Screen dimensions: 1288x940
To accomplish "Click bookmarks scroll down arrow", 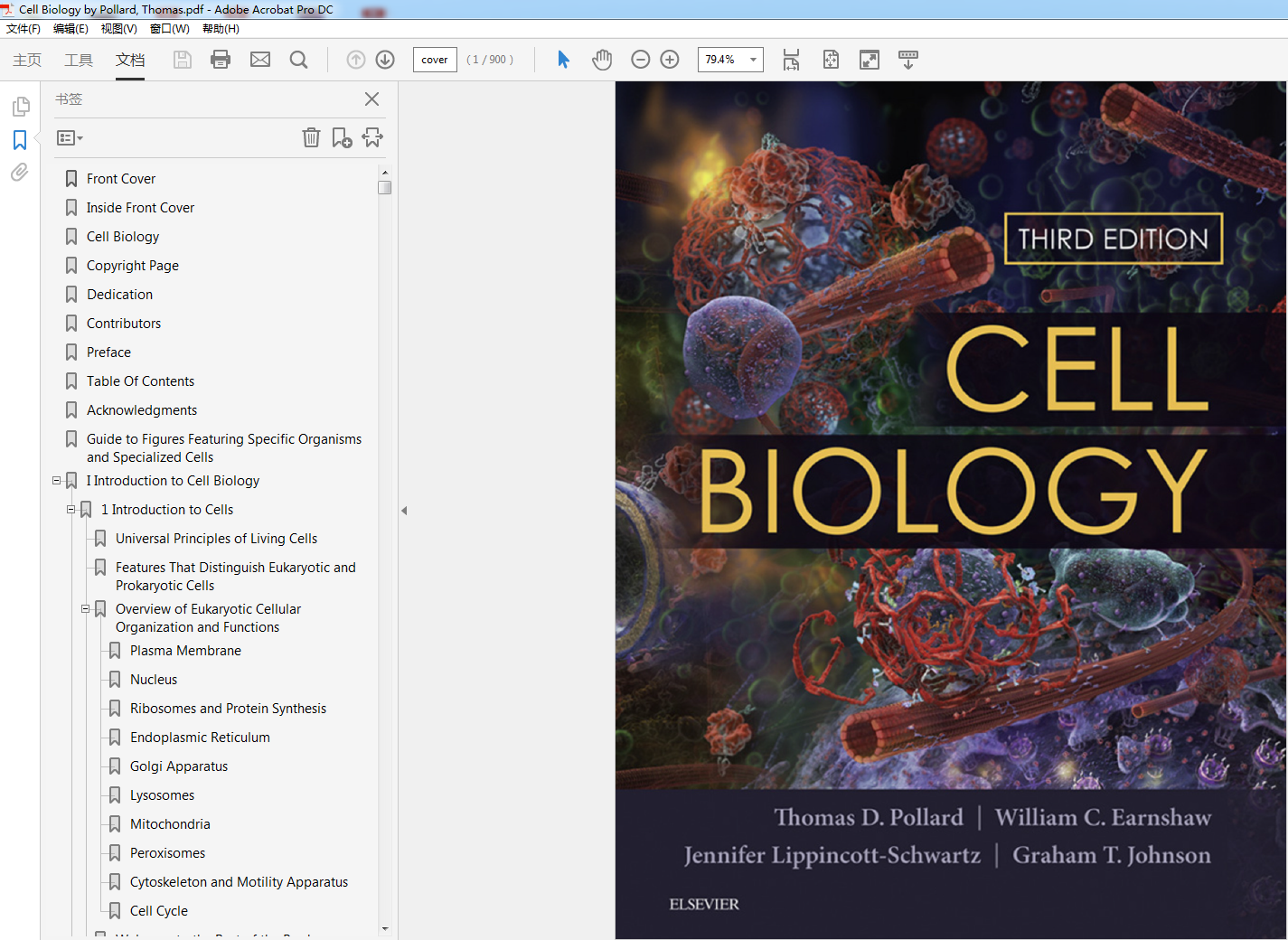I will (x=385, y=928).
